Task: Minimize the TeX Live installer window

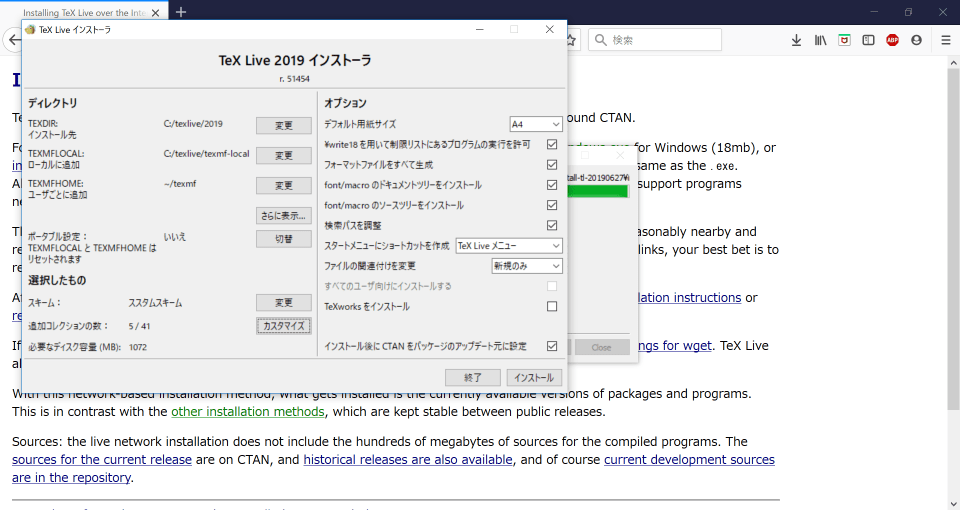Action: (x=480, y=29)
